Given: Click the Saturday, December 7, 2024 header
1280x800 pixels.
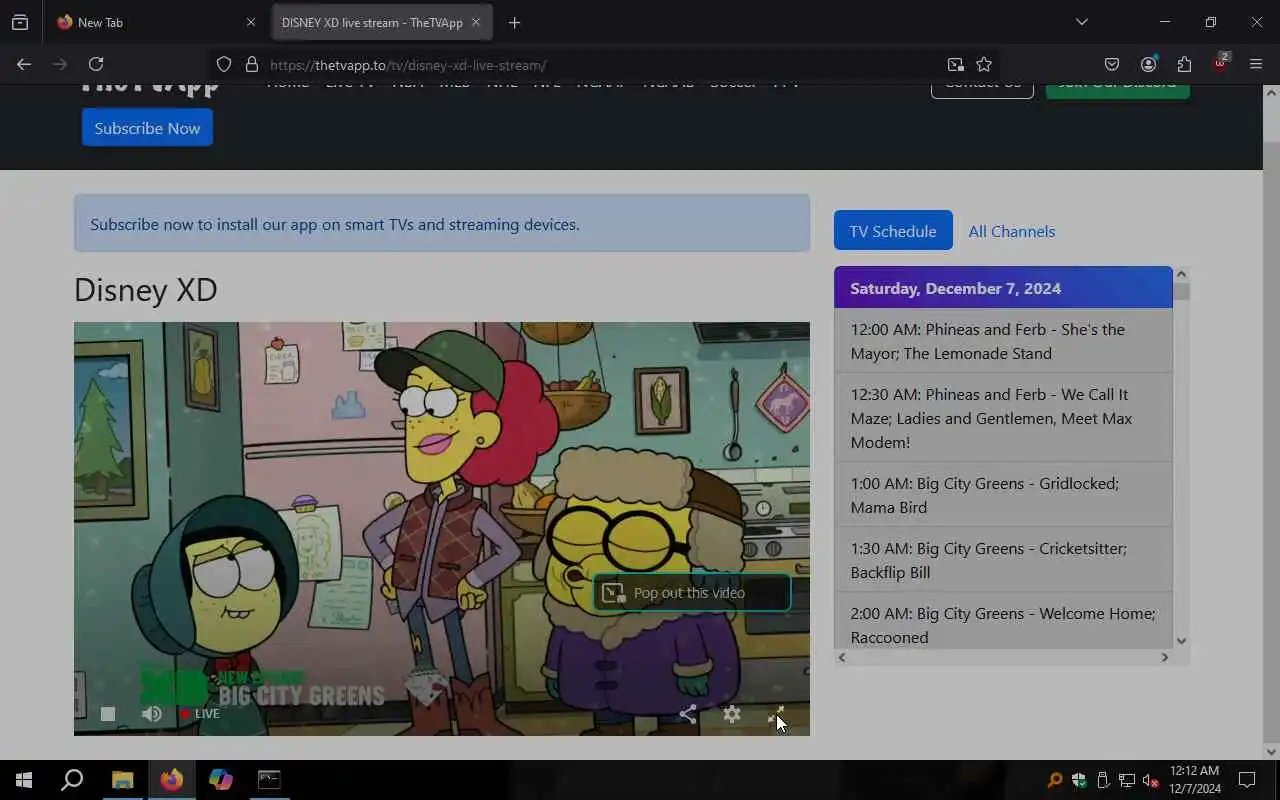Looking at the screenshot, I should pyautogui.click(x=1003, y=288).
